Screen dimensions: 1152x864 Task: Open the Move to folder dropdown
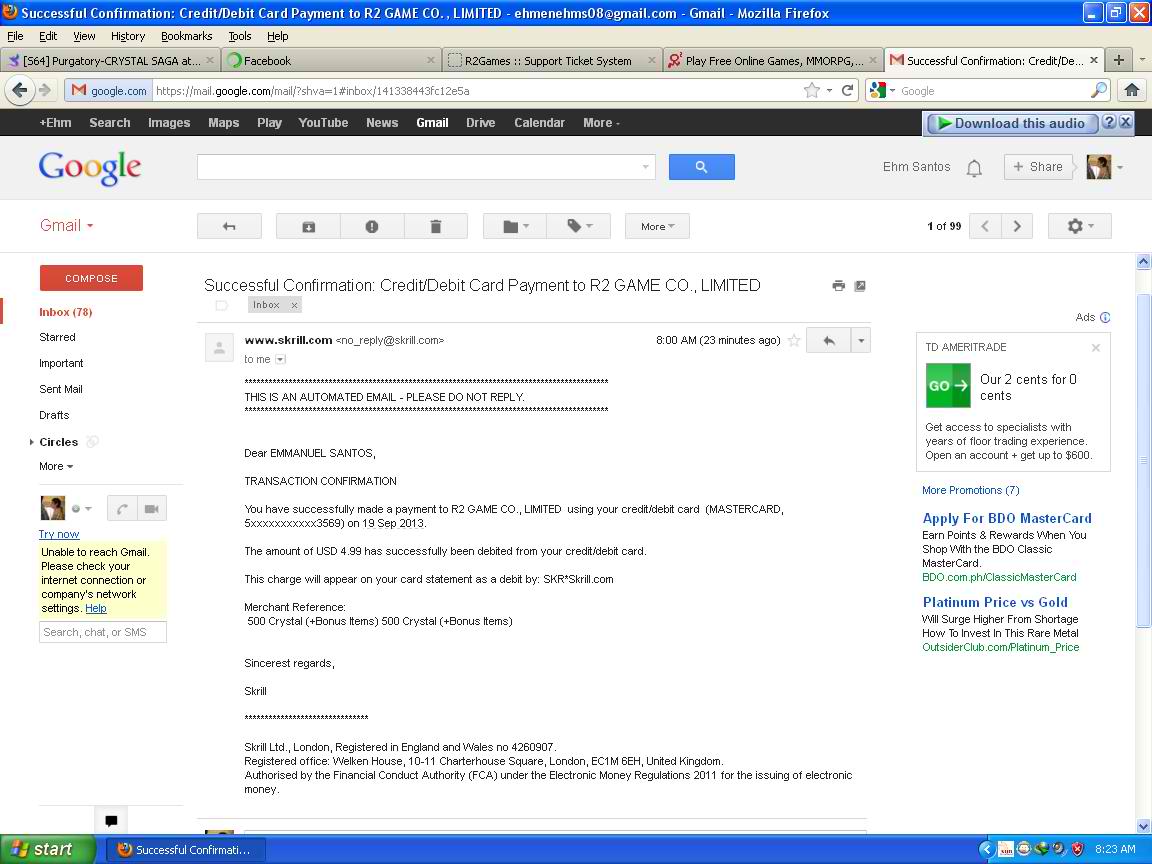(517, 227)
